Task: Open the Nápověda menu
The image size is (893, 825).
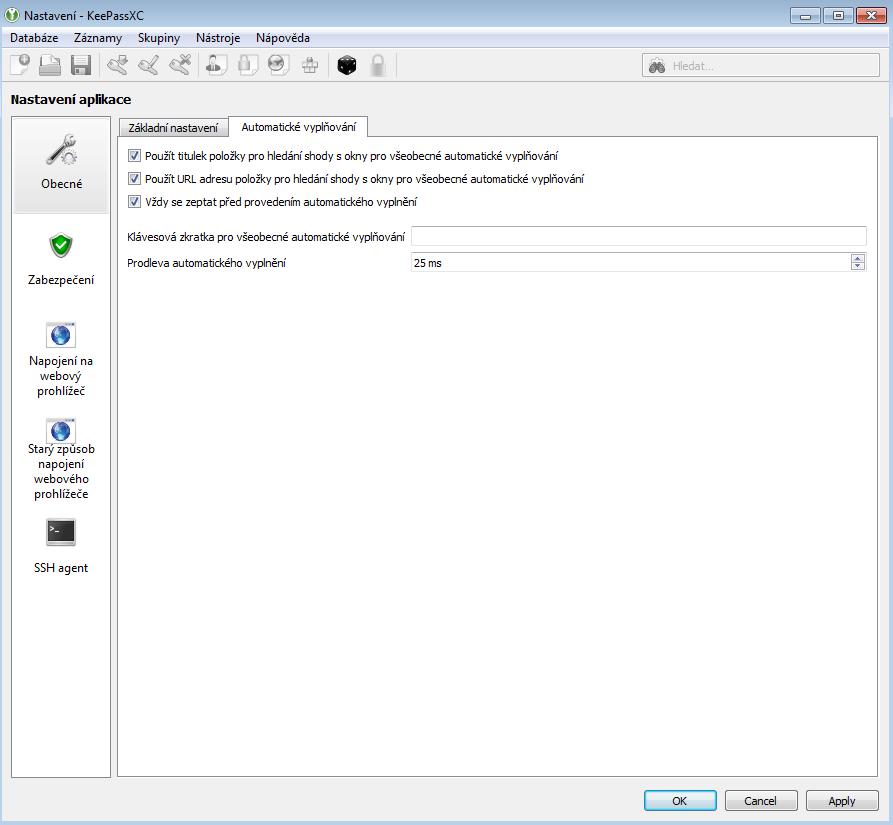Action: tap(283, 38)
